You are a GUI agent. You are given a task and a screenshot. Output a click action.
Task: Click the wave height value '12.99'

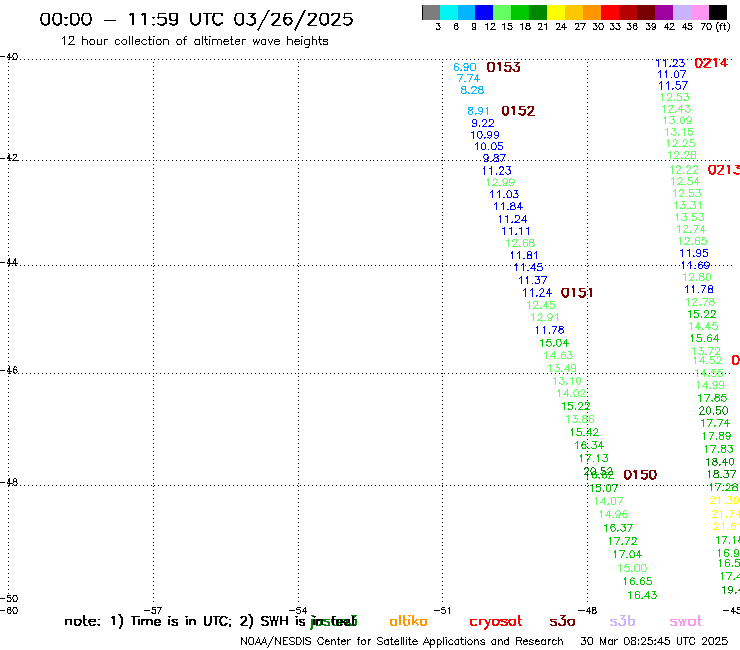500,182
